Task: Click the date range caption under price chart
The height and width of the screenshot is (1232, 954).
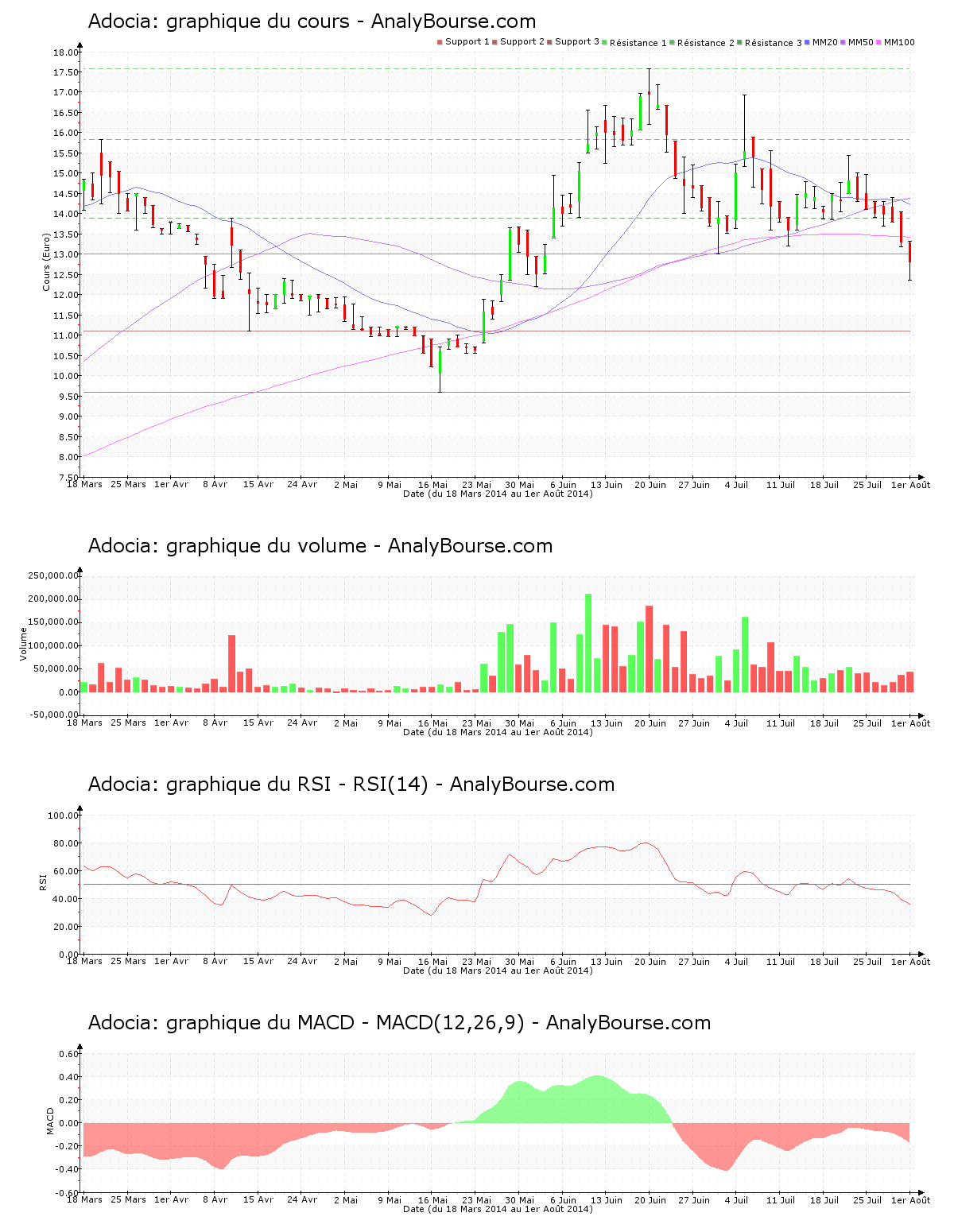Action: pos(498,494)
